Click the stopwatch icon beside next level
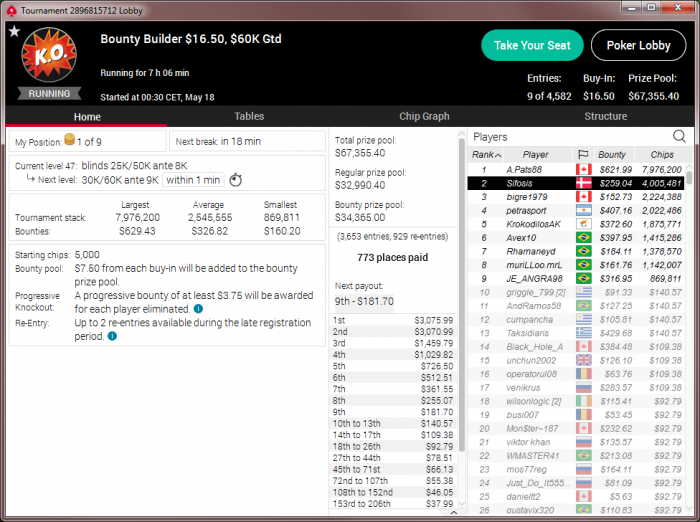This screenshot has width=700, height=522. point(236,180)
